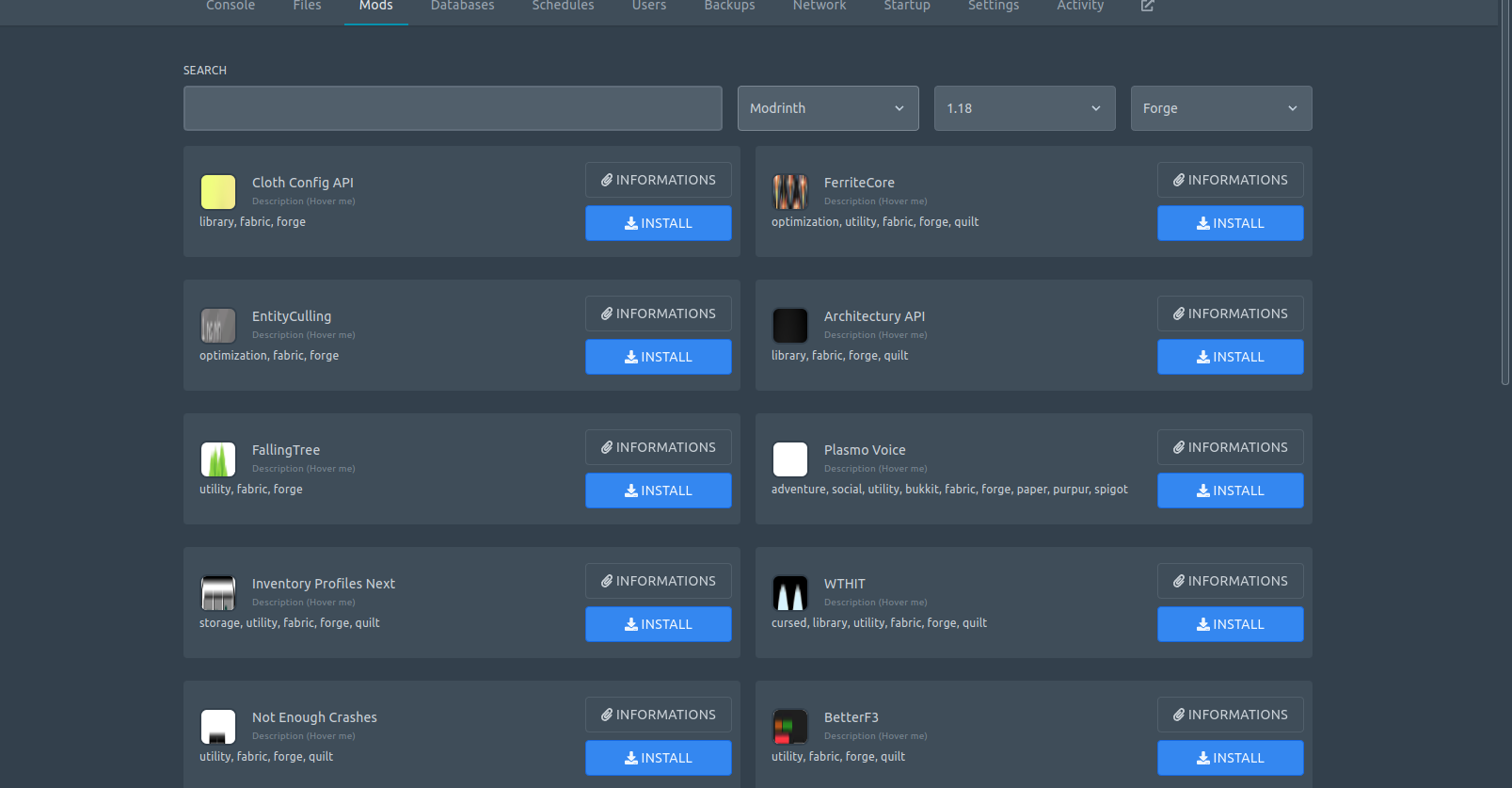Image resolution: width=1512 pixels, height=788 pixels.
Task: Click the FerriteCore mod icon
Action: (x=790, y=192)
